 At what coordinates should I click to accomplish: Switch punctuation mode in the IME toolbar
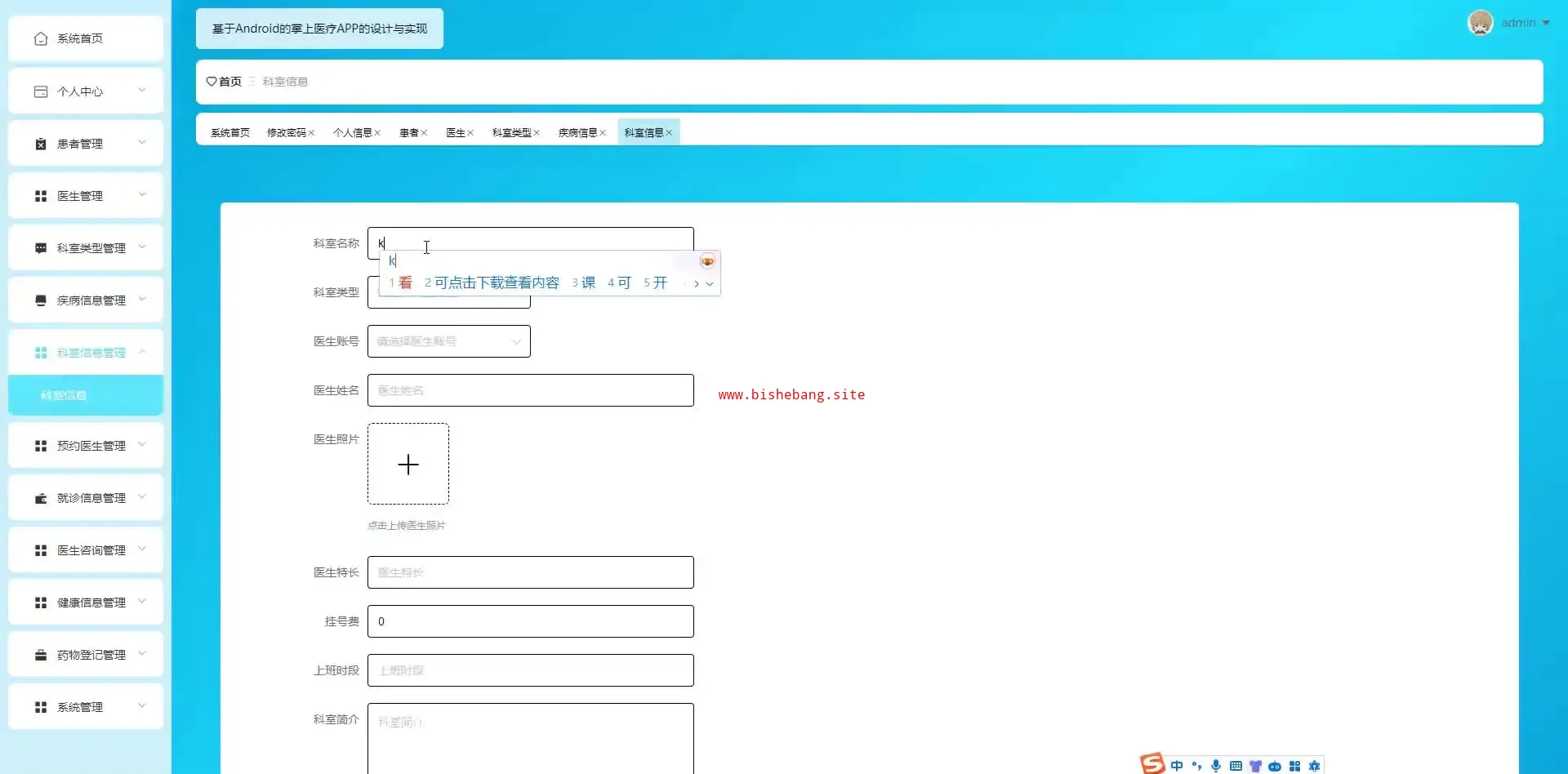pyautogui.click(x=1196, y=766)
